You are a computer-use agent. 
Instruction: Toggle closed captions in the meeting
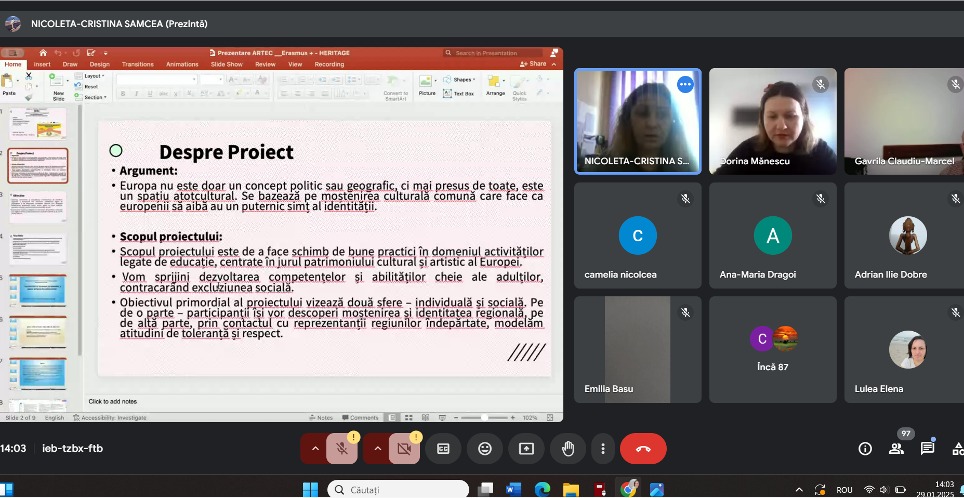coord(443,449)
